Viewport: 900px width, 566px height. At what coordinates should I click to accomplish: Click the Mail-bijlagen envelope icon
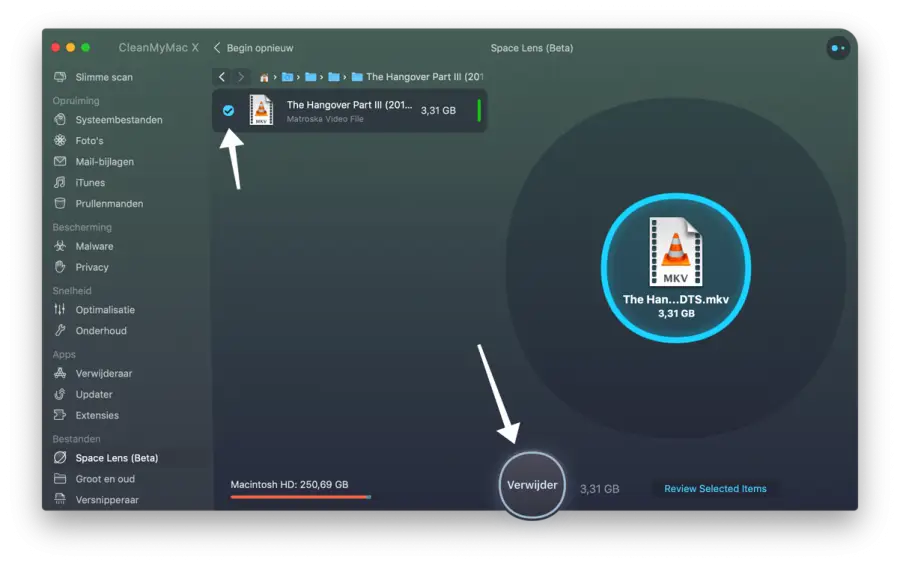60,161
